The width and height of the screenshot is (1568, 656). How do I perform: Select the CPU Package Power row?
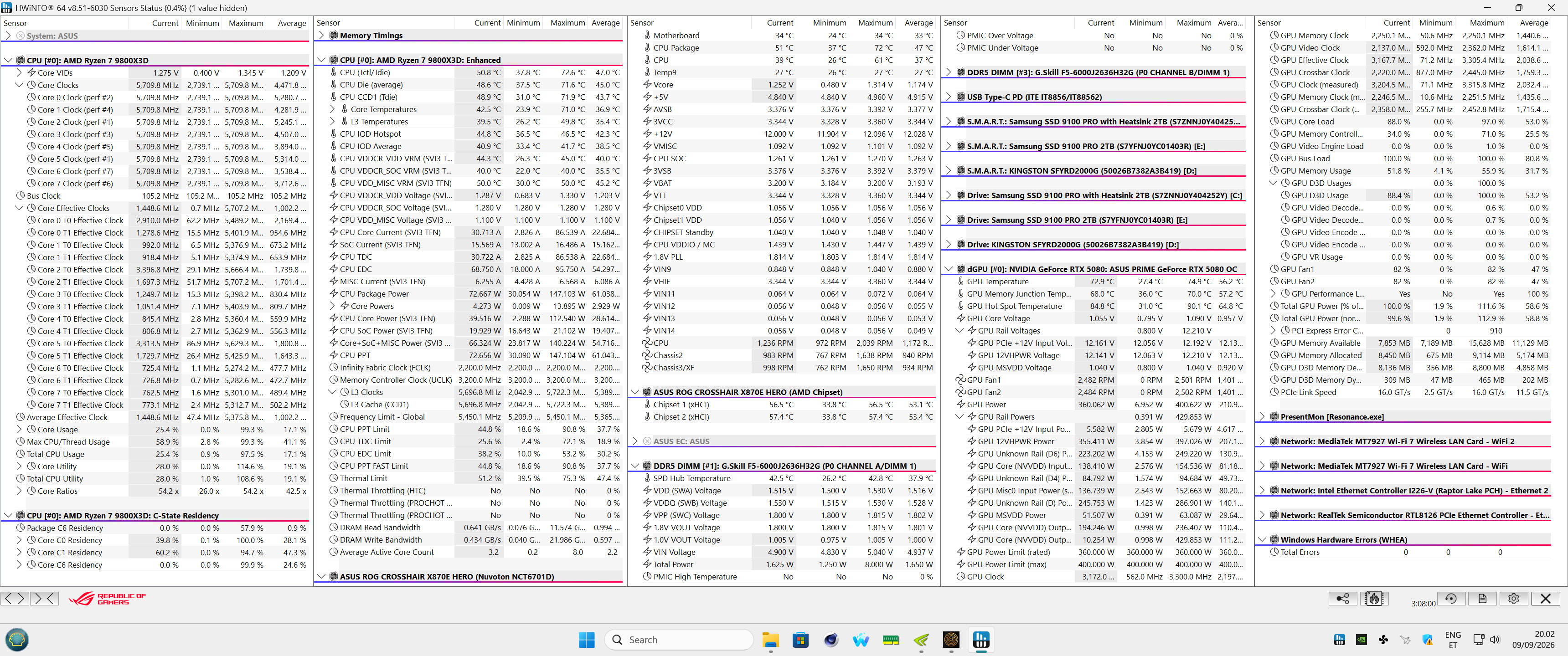469,294
